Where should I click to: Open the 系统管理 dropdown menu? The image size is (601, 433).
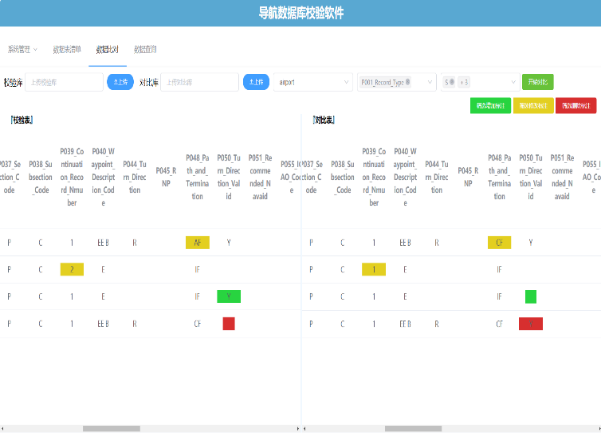pos(23,48)
